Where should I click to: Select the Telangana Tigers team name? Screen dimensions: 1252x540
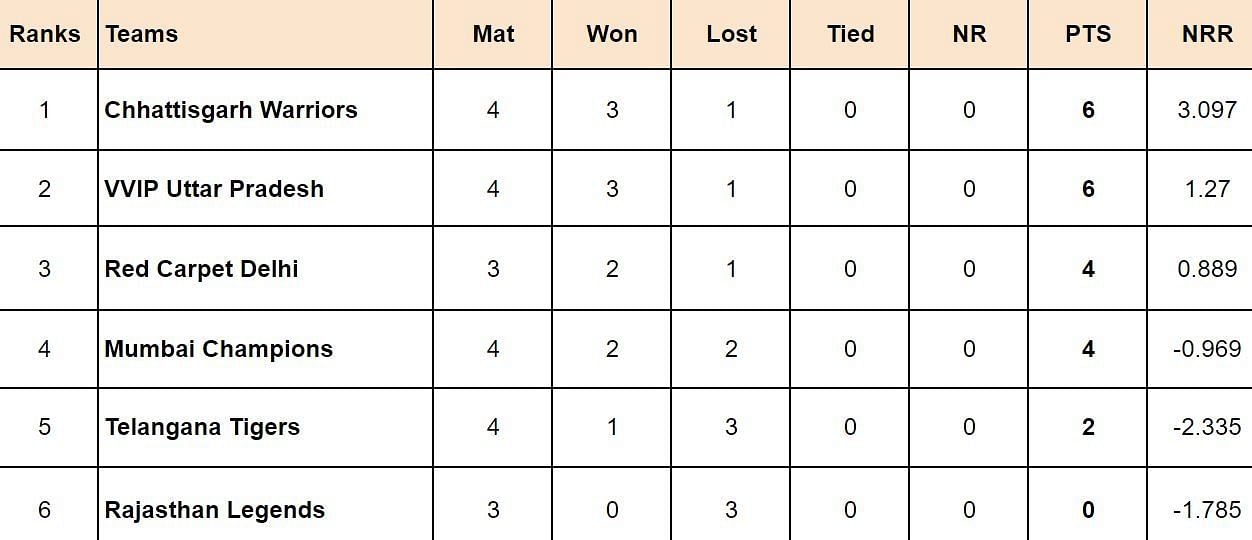tap(203, 427)
